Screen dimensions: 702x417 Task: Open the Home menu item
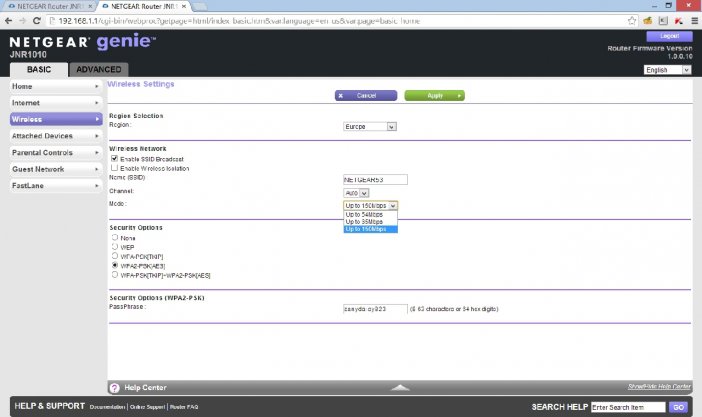point(56,86)
